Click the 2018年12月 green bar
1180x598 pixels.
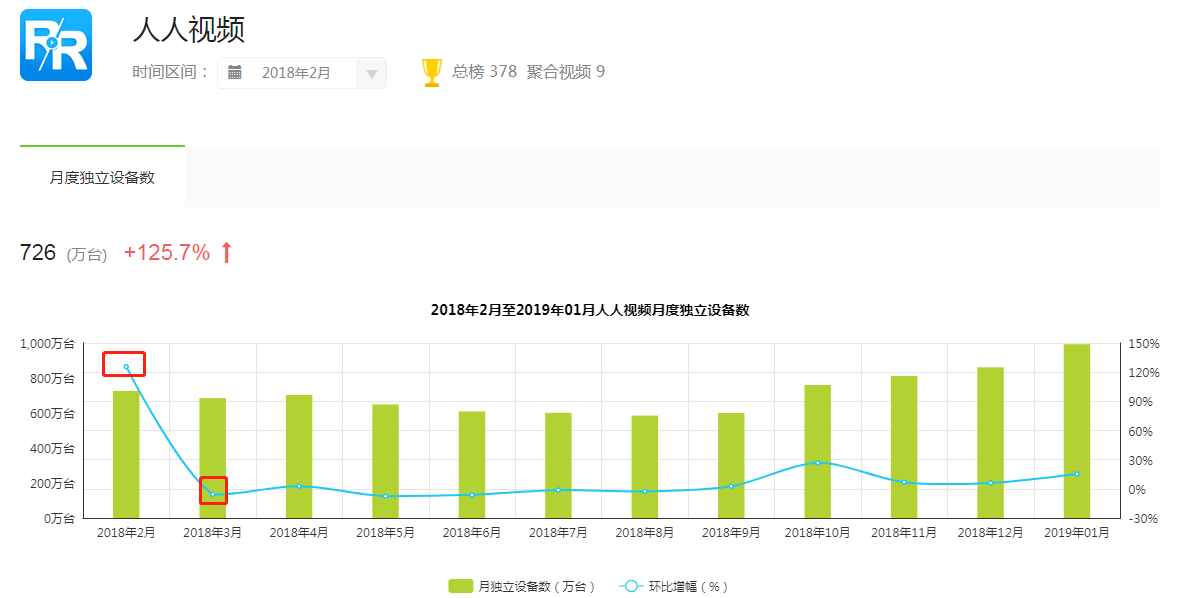[990, 442]
